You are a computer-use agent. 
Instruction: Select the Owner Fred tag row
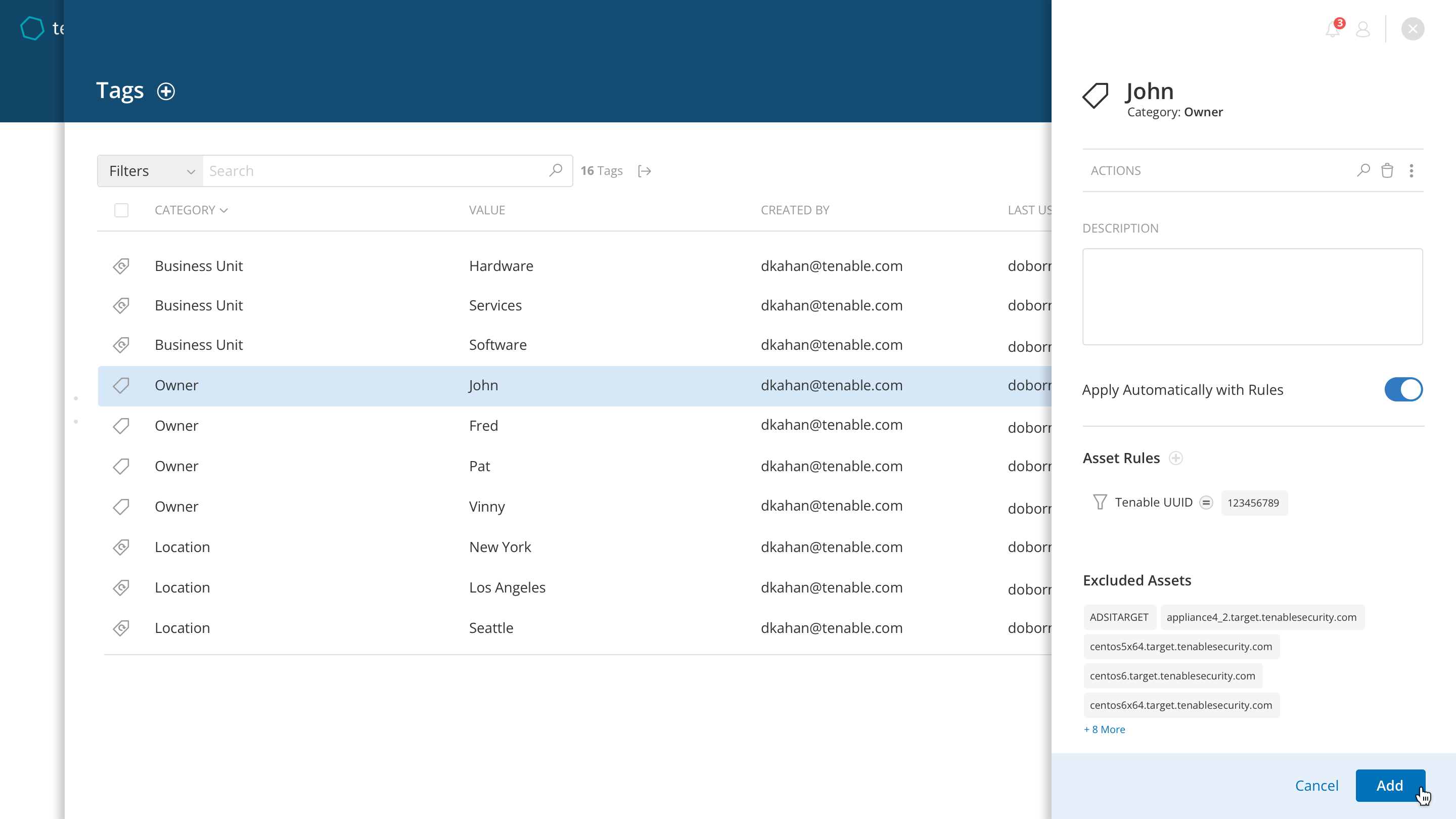[483, 426]
